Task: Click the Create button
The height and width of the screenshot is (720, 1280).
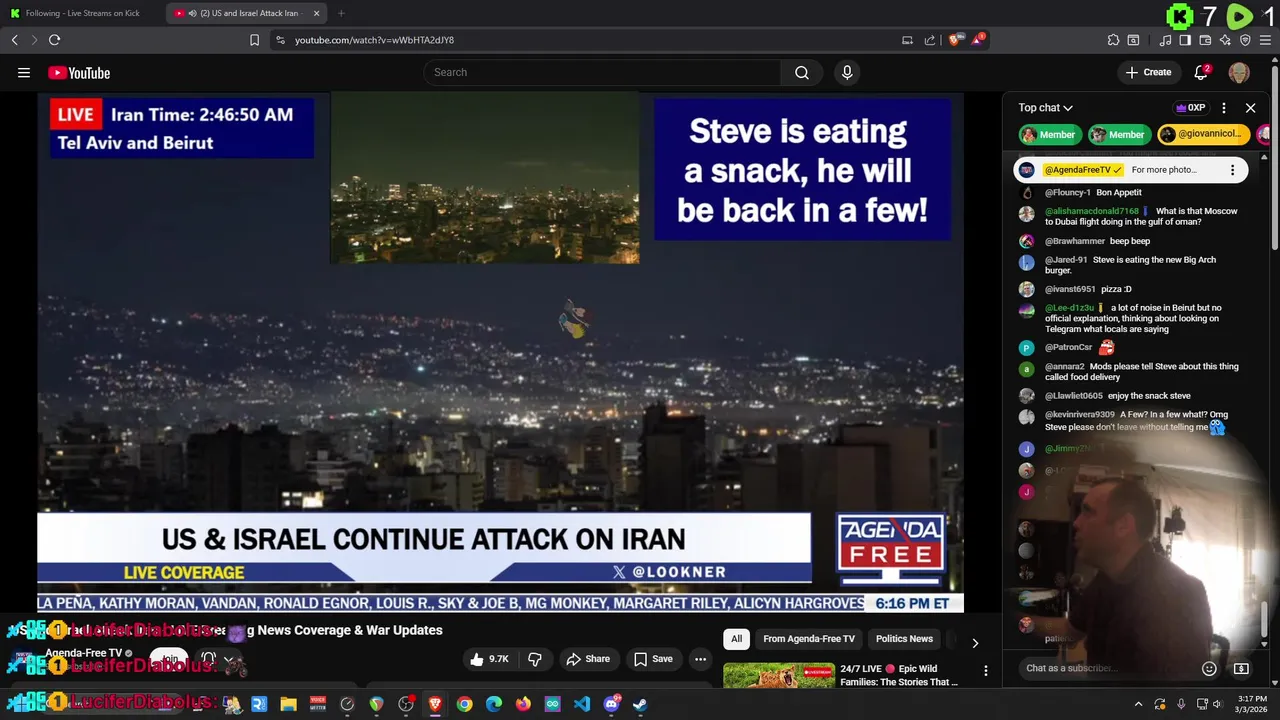Action: click(x=1148, y=72)
